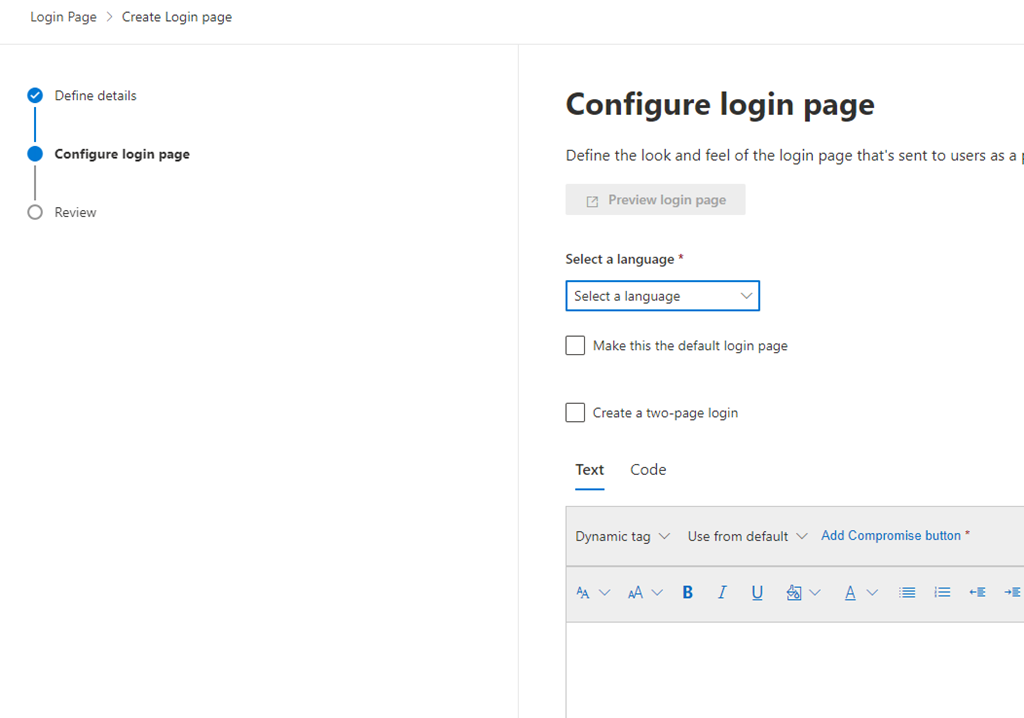Go to completed Define details step
Viewport: 1024px width, 718px height.
click(x=95, y=96)
